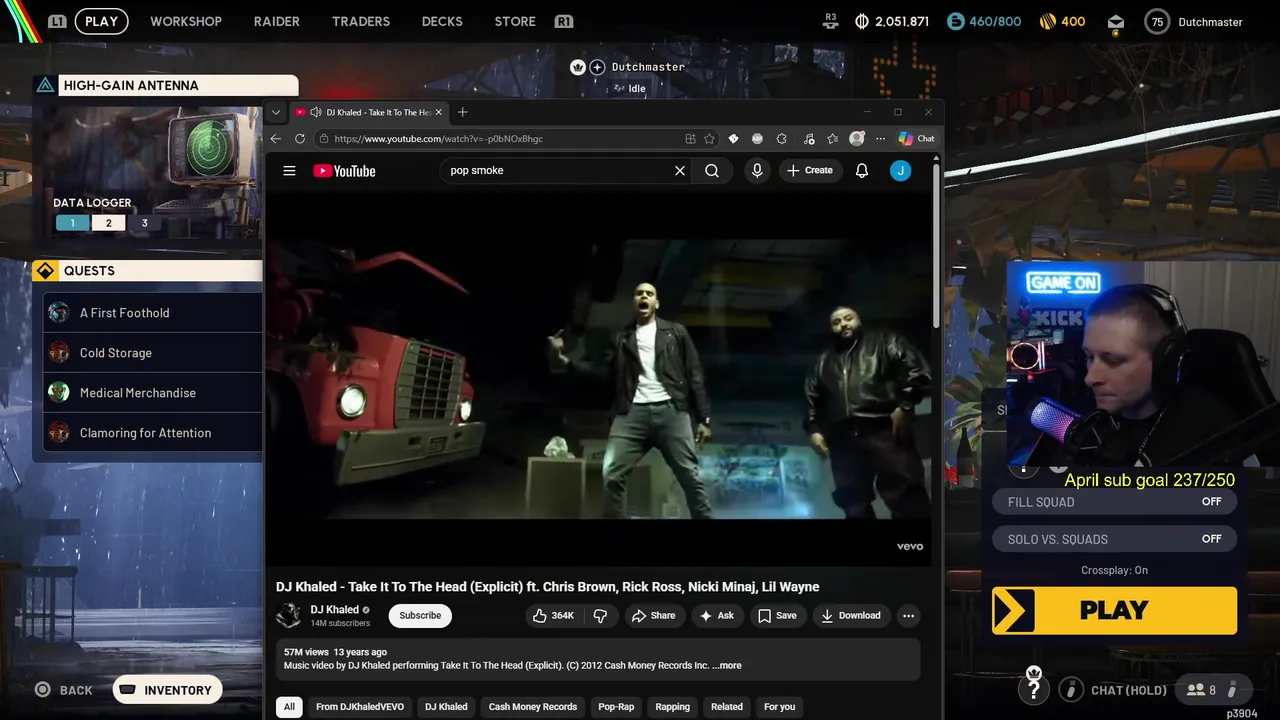Expand video description with ...more
The height and width of the screenshot is (720, 1280).
tap(727, 666)
